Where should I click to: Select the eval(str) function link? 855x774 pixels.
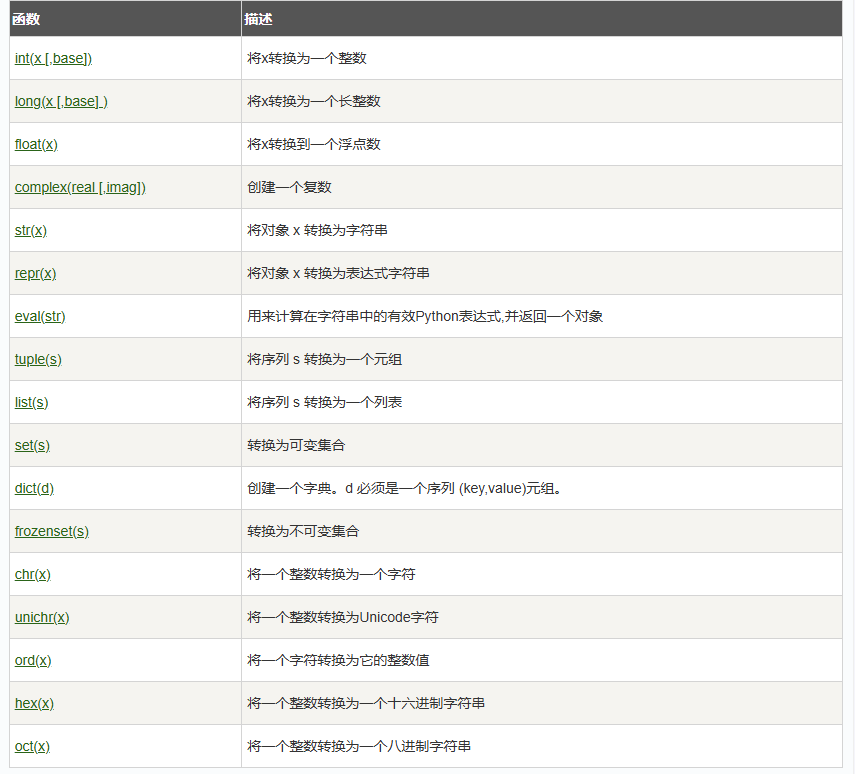[x=40, y=317]
